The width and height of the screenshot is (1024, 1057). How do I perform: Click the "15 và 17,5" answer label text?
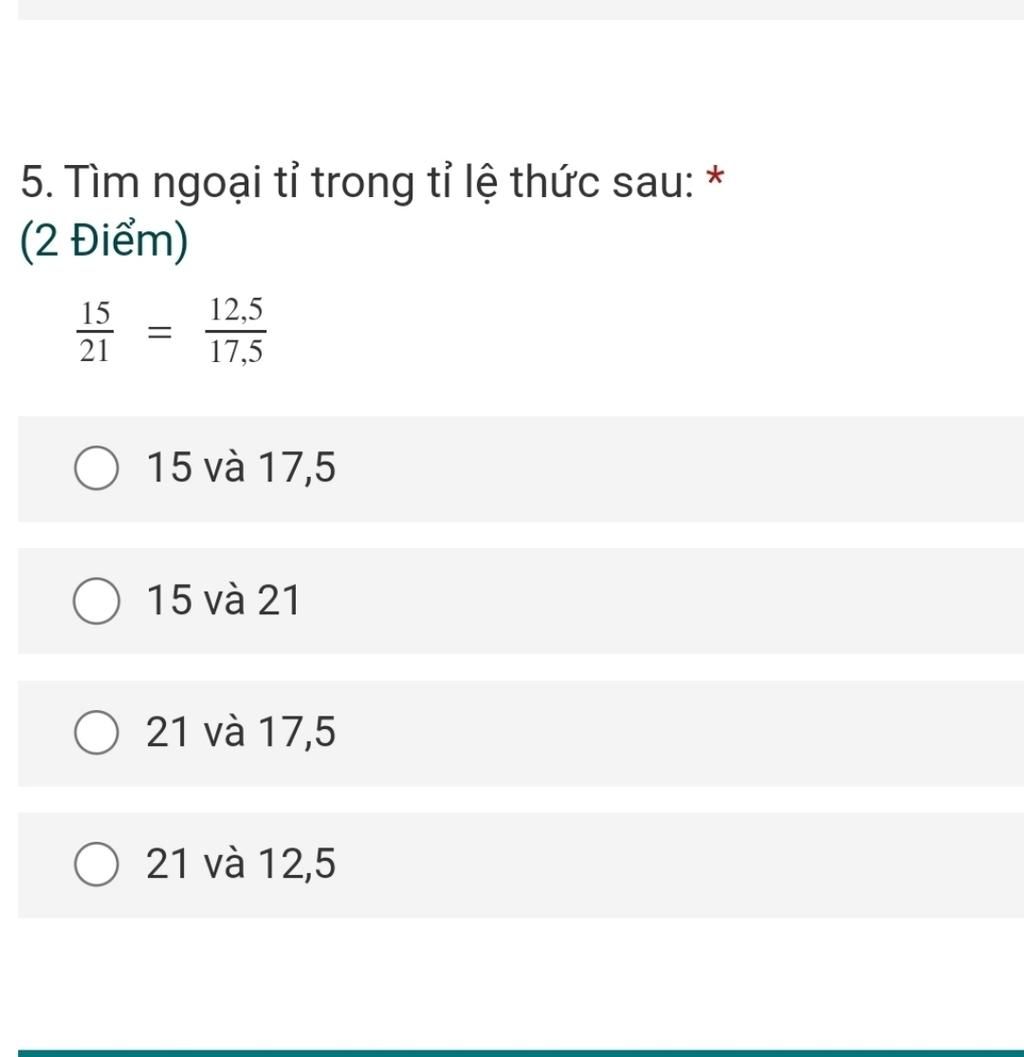241,468
